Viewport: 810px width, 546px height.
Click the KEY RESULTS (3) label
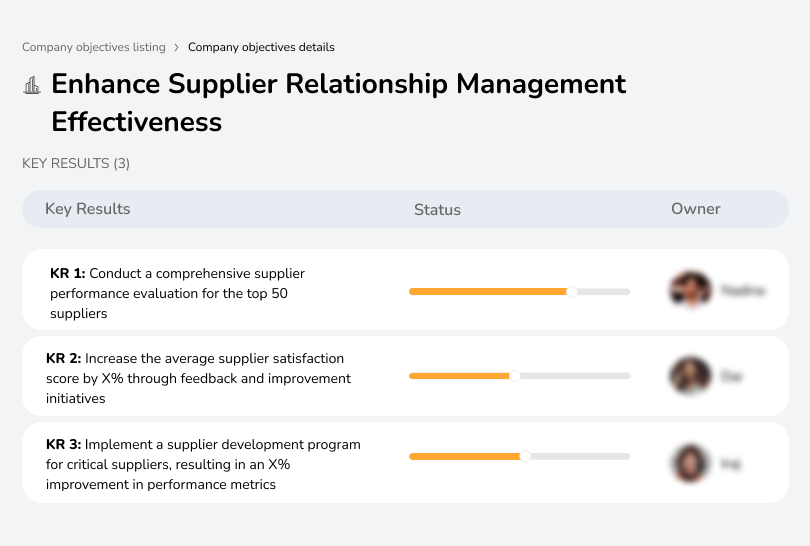[76, 163]
